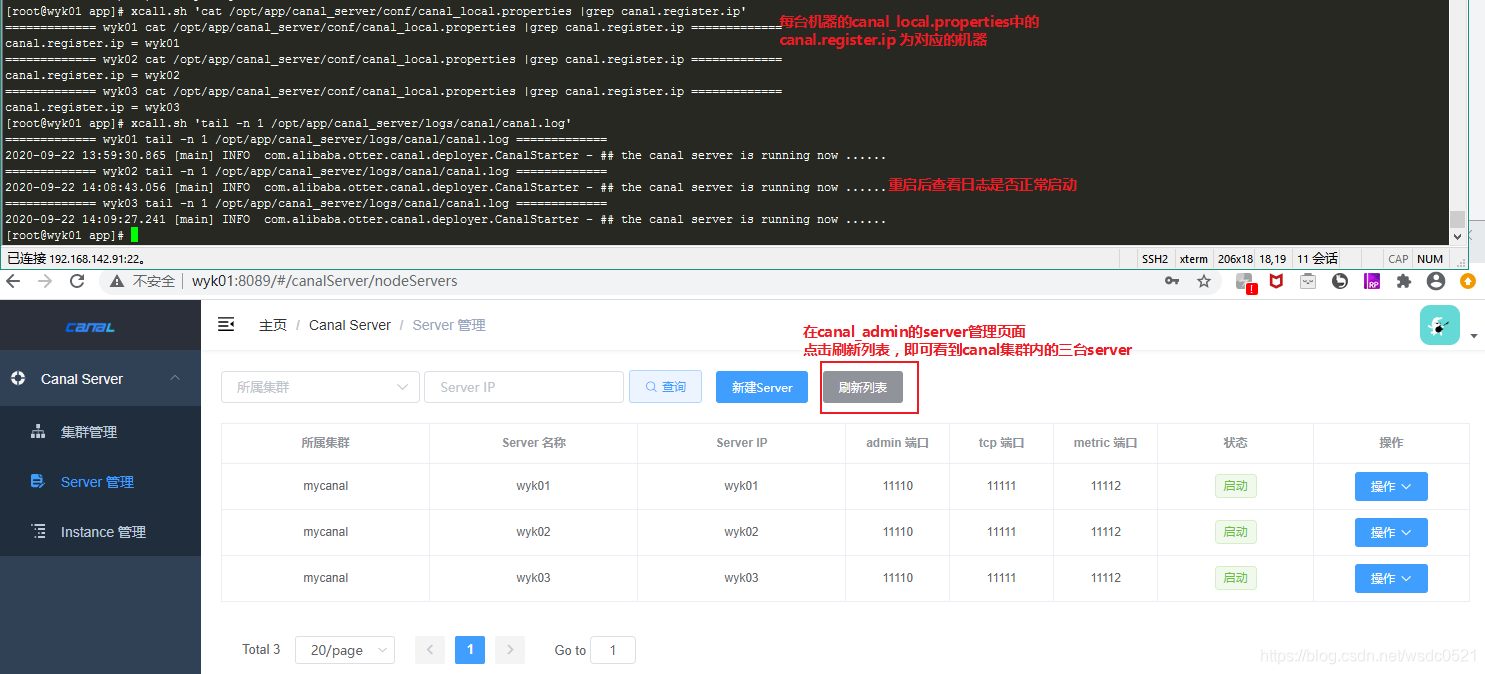Click the 刷新列表 button
This screenshot has width=1485, height=674.
[862, 387]
